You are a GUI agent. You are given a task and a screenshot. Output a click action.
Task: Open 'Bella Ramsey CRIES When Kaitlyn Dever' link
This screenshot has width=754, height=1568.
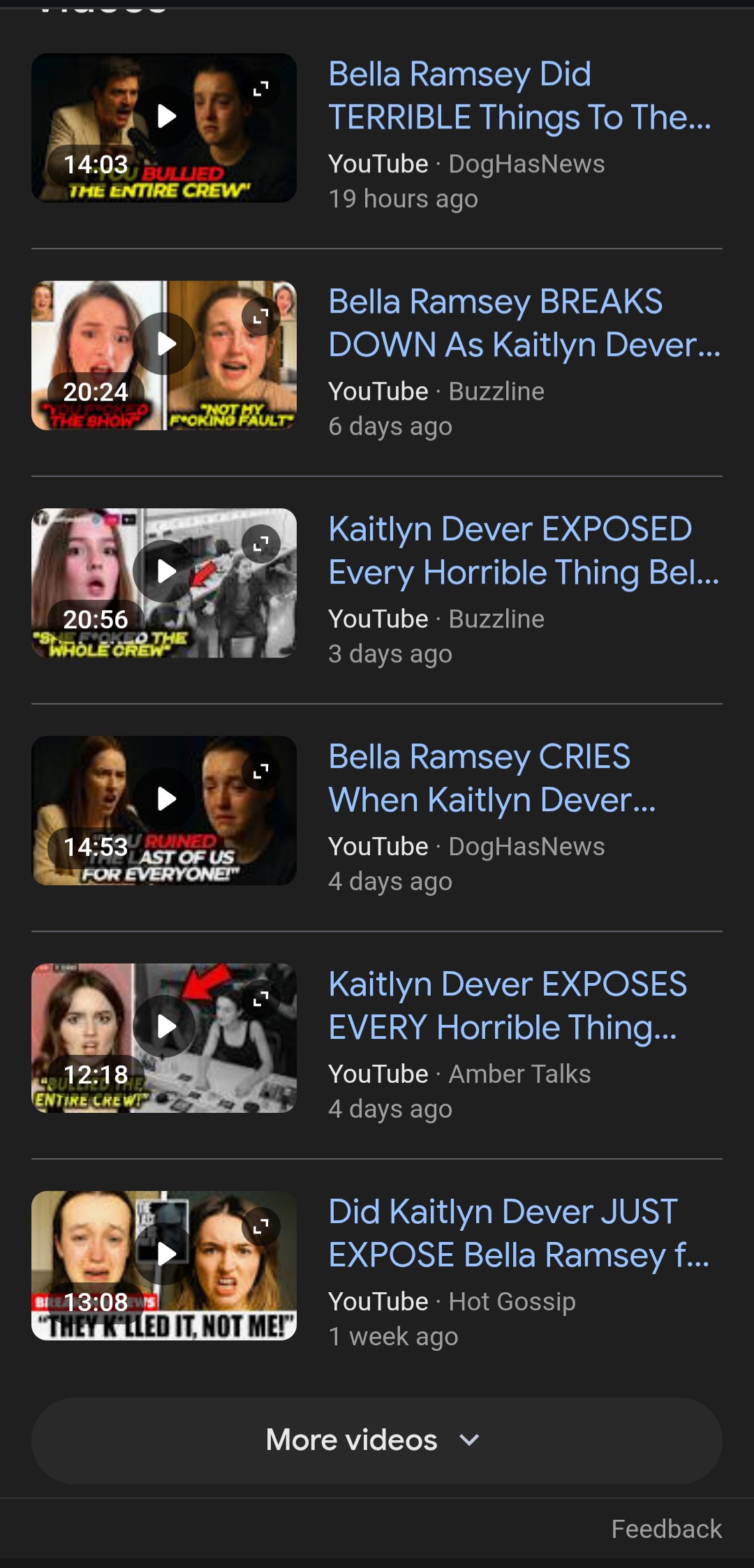point(492,778)
